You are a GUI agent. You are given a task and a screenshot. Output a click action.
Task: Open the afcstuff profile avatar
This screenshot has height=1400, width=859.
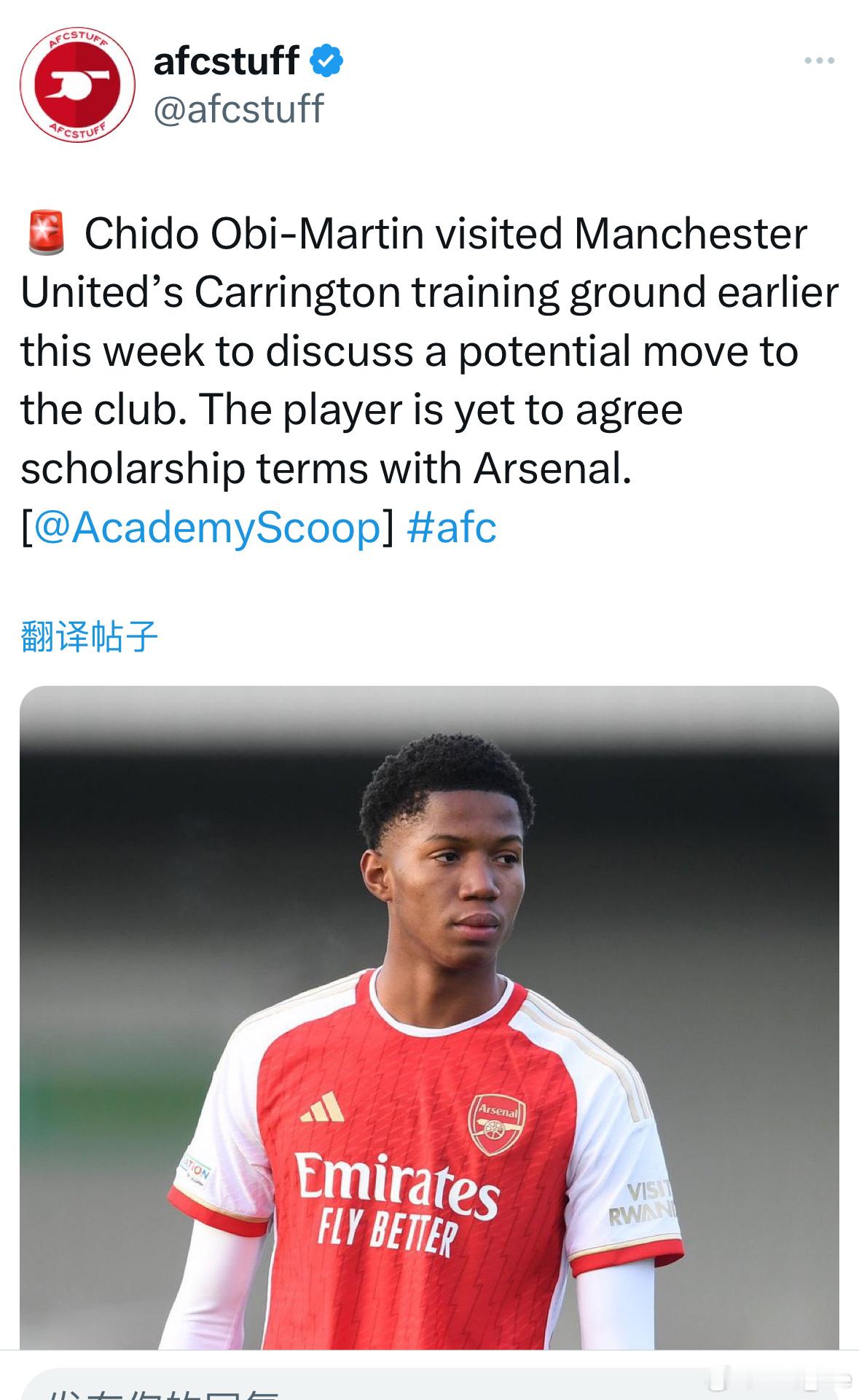click(77, 85)
